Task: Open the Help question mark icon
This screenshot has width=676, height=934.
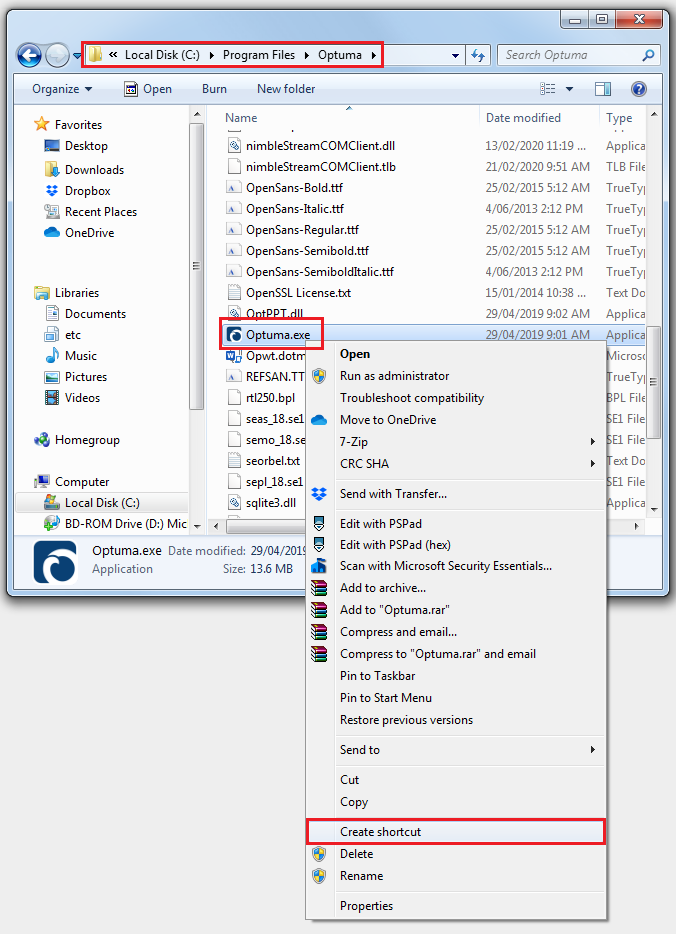Action: click(x=638, y=89)
